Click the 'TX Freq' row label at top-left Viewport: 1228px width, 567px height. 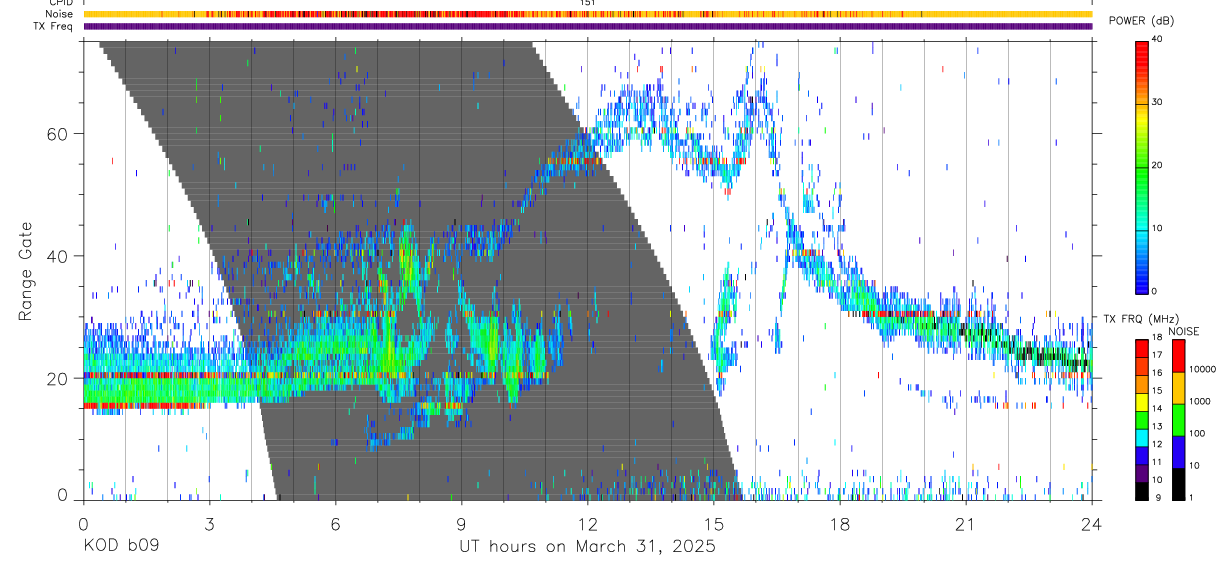(54, 26)
